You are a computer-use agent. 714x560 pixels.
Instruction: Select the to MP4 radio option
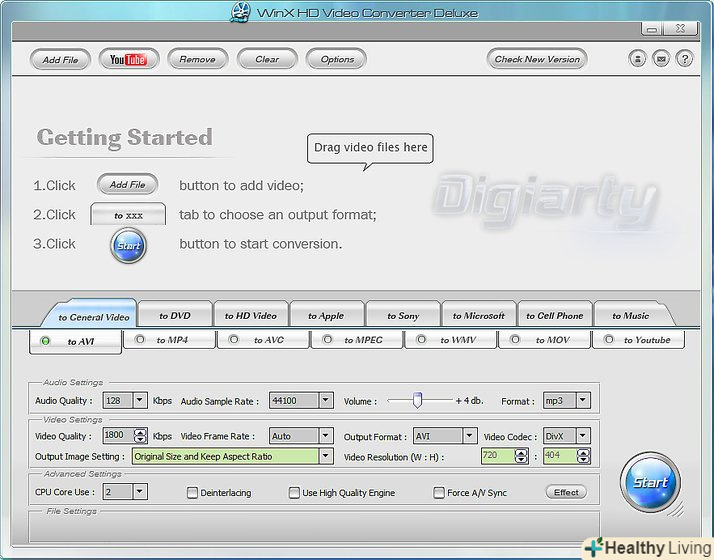point(141,340)
